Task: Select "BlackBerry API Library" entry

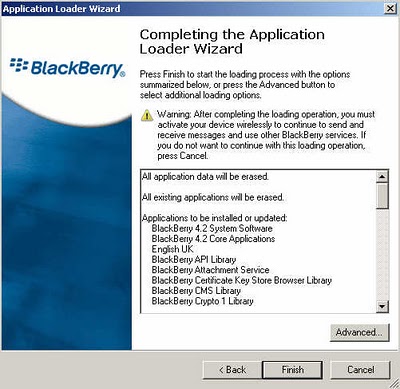Action: coord(194,259)
